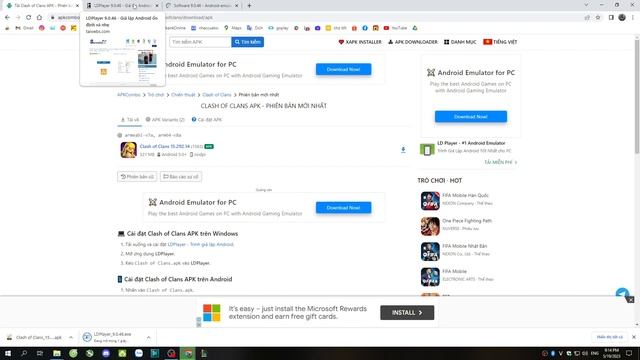Open the Chrome profile avatar

coord(622,18)
